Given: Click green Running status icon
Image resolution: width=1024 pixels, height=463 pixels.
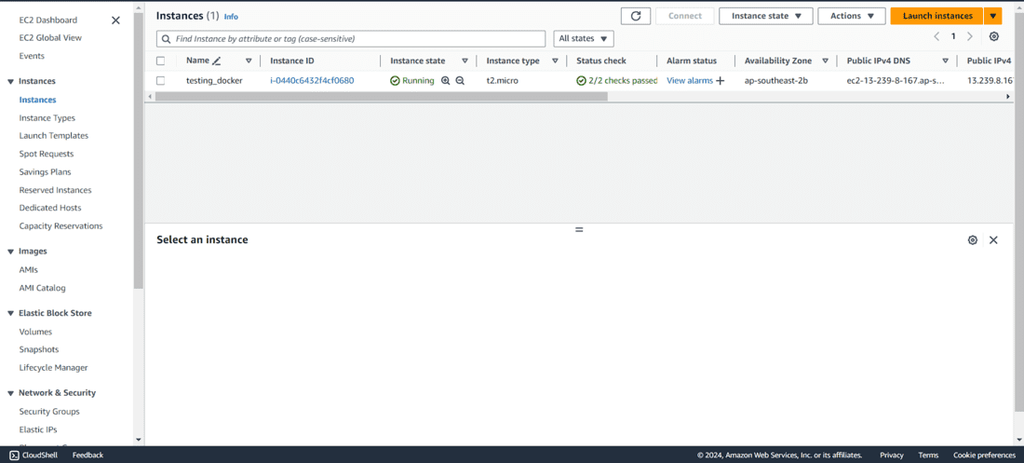Looking at the screenshot, I should click(x=394, y=81).
